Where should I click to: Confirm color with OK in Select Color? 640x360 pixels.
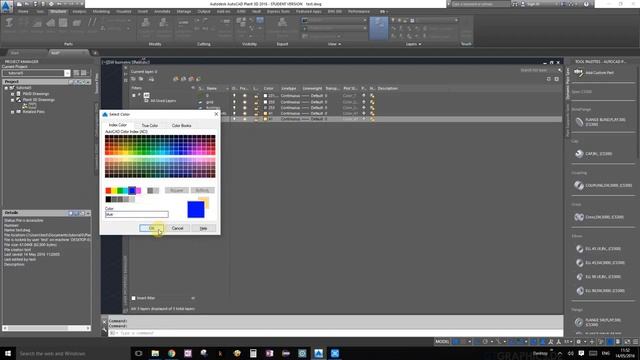click(151, 228)
